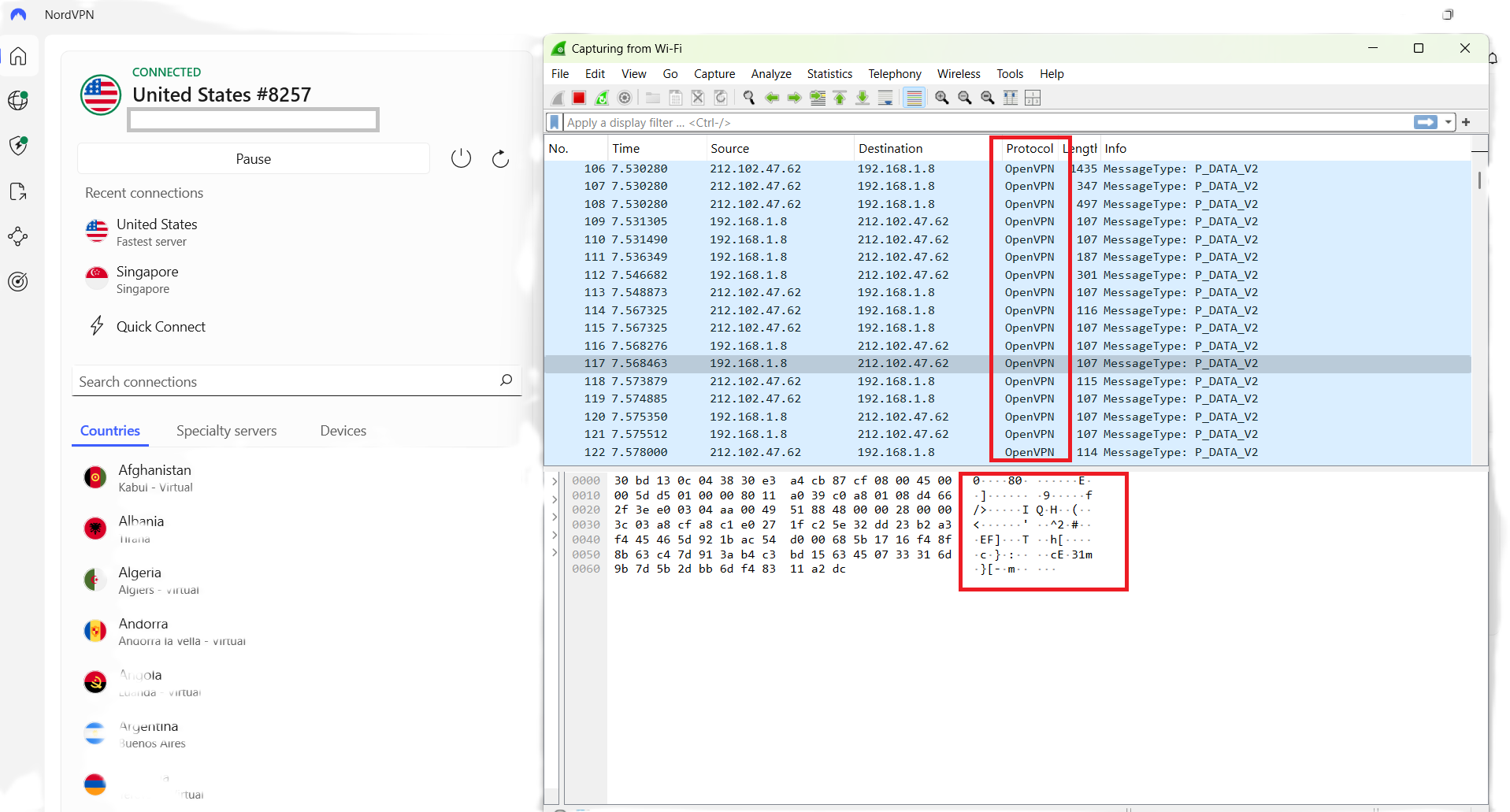This screenshot has width=1510, height=812.
Task: Open the file sharing sidebar icon
Action: point(18,191)
